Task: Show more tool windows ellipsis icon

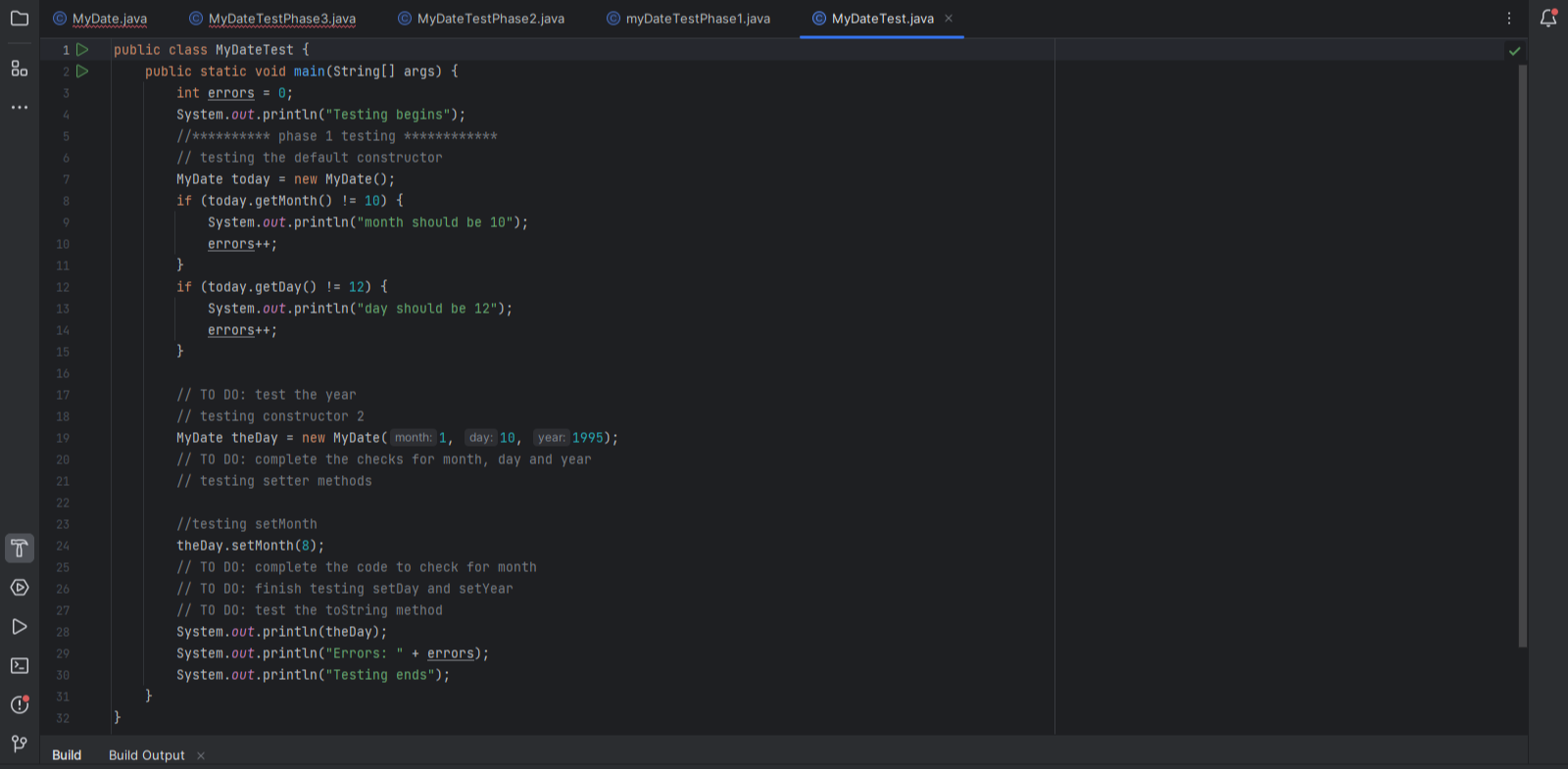Action: click(19, 107)
